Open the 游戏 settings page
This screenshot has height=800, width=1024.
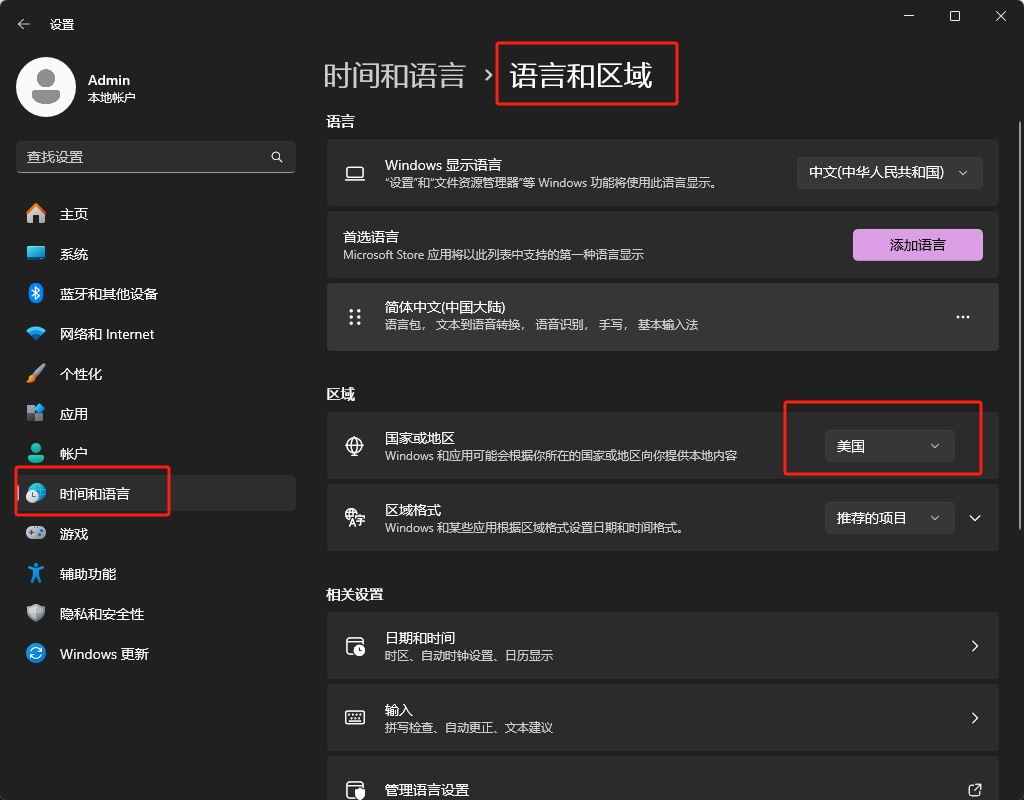click(x=156, y=534)
